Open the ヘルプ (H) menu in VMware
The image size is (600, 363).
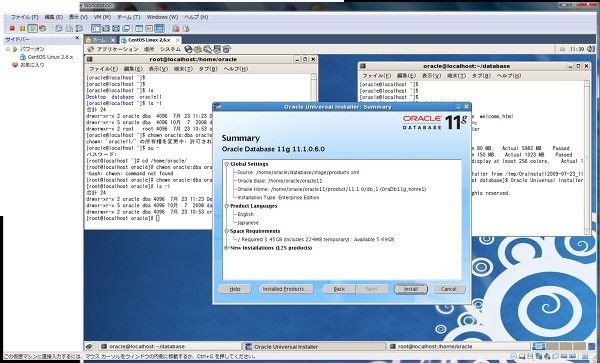click(196, 17)
